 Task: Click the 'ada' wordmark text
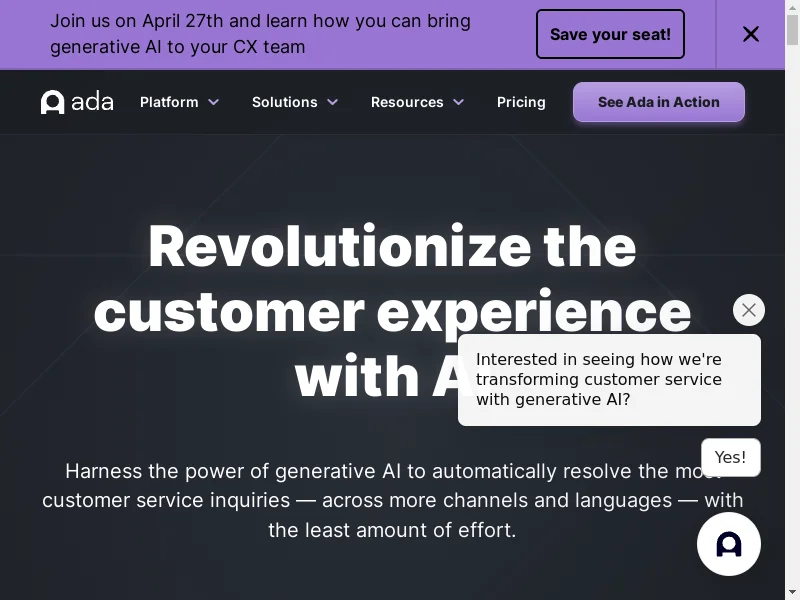pos(92,102)
